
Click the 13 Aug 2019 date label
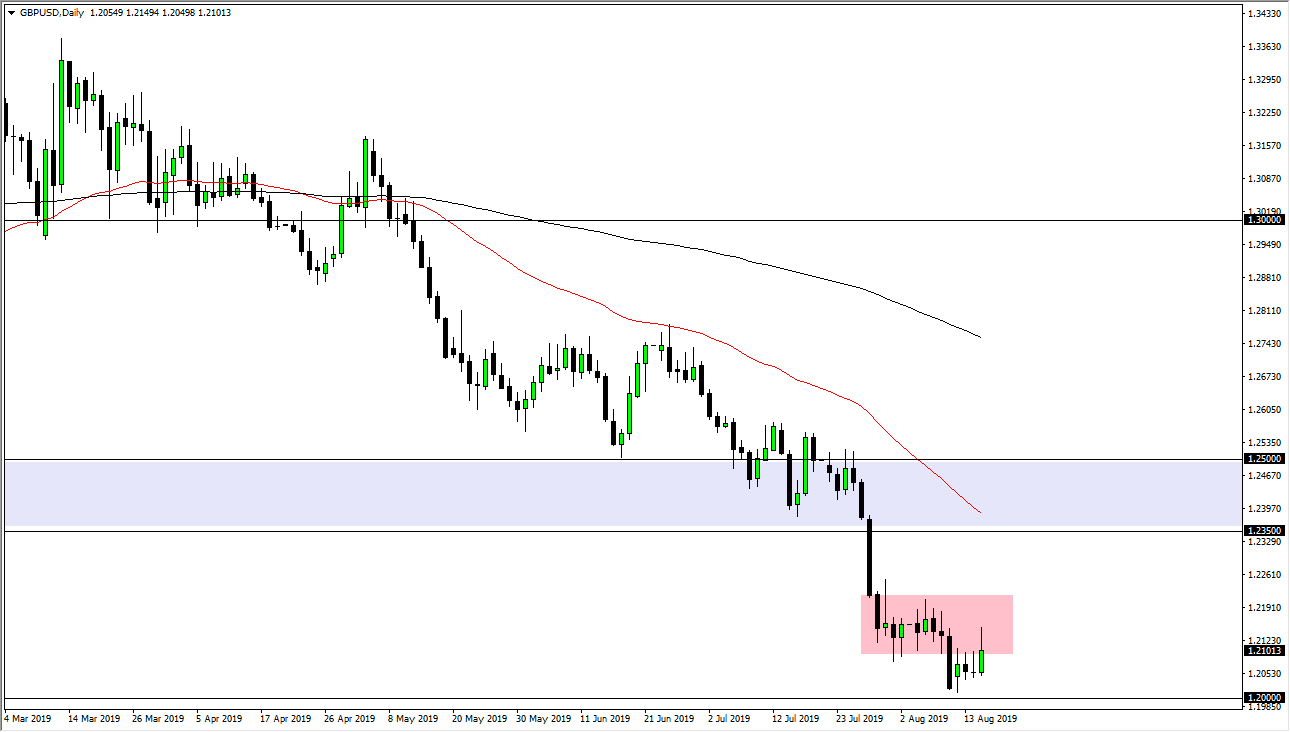coord(989,718)
